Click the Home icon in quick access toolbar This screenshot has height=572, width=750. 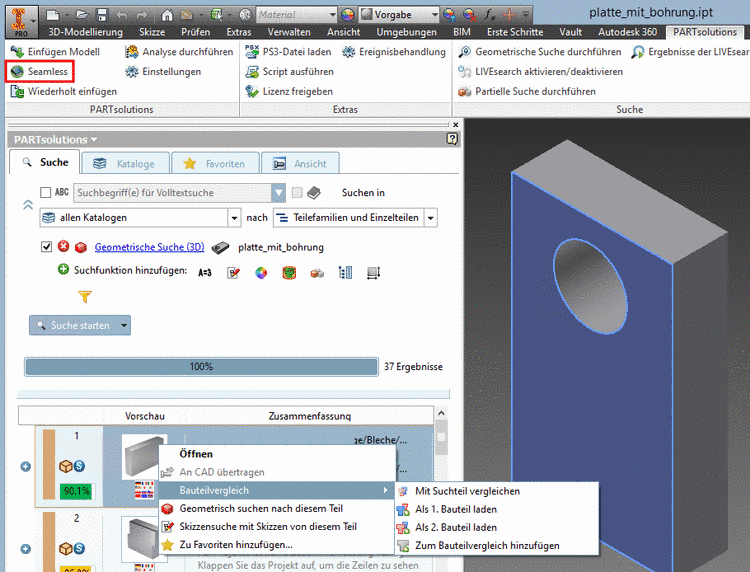coord(166,15)
